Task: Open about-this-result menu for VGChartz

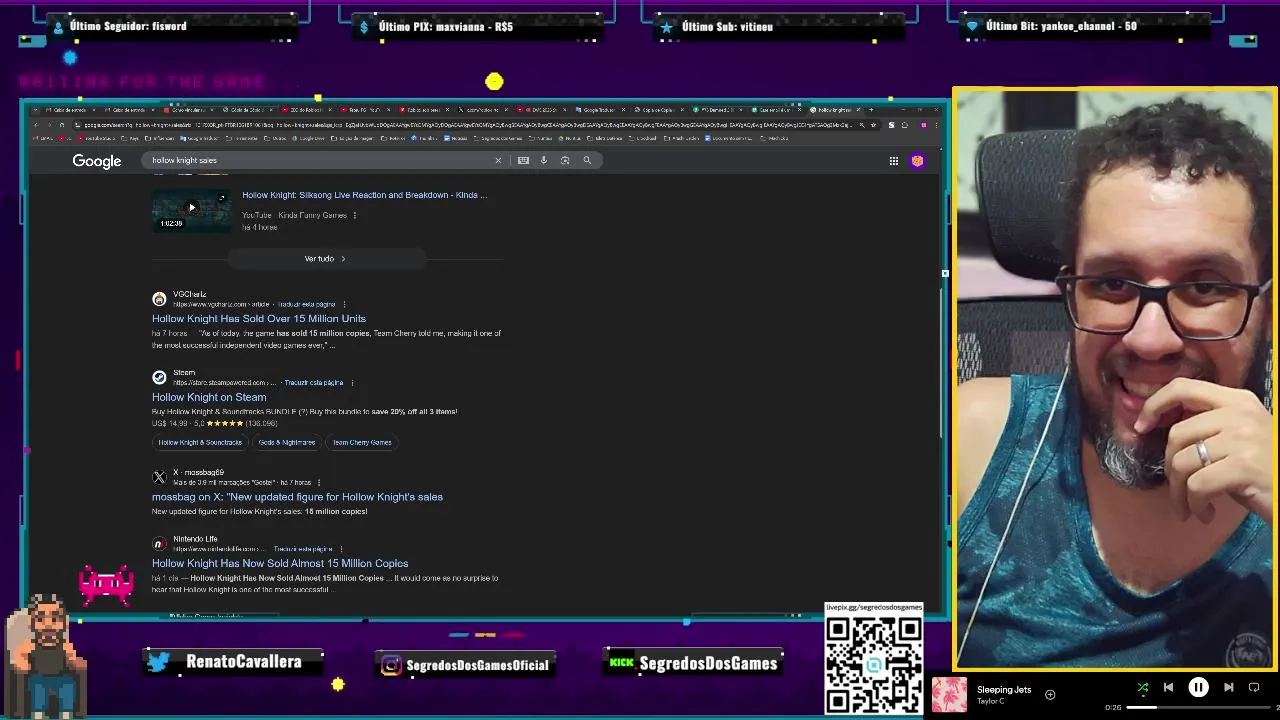Action: (x=344, y=304)
